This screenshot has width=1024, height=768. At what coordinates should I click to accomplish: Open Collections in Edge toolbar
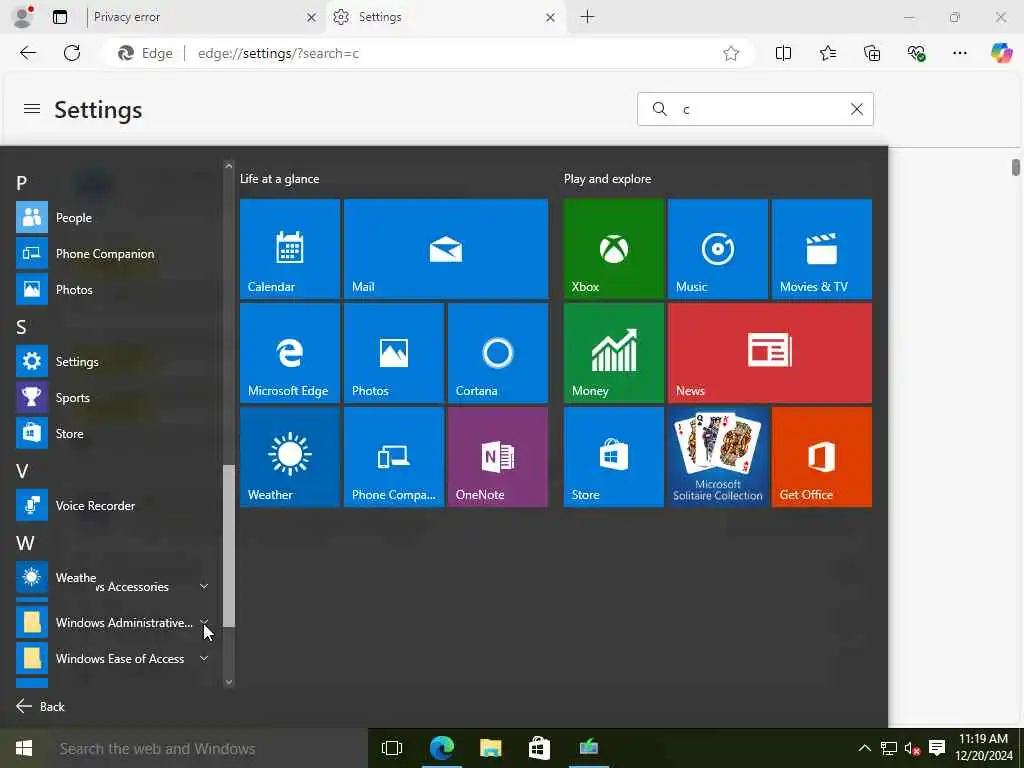[x=872, y=54]
